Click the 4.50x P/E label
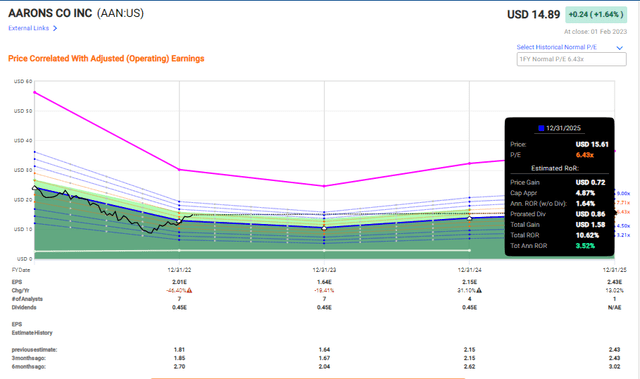 pos(623,226)
